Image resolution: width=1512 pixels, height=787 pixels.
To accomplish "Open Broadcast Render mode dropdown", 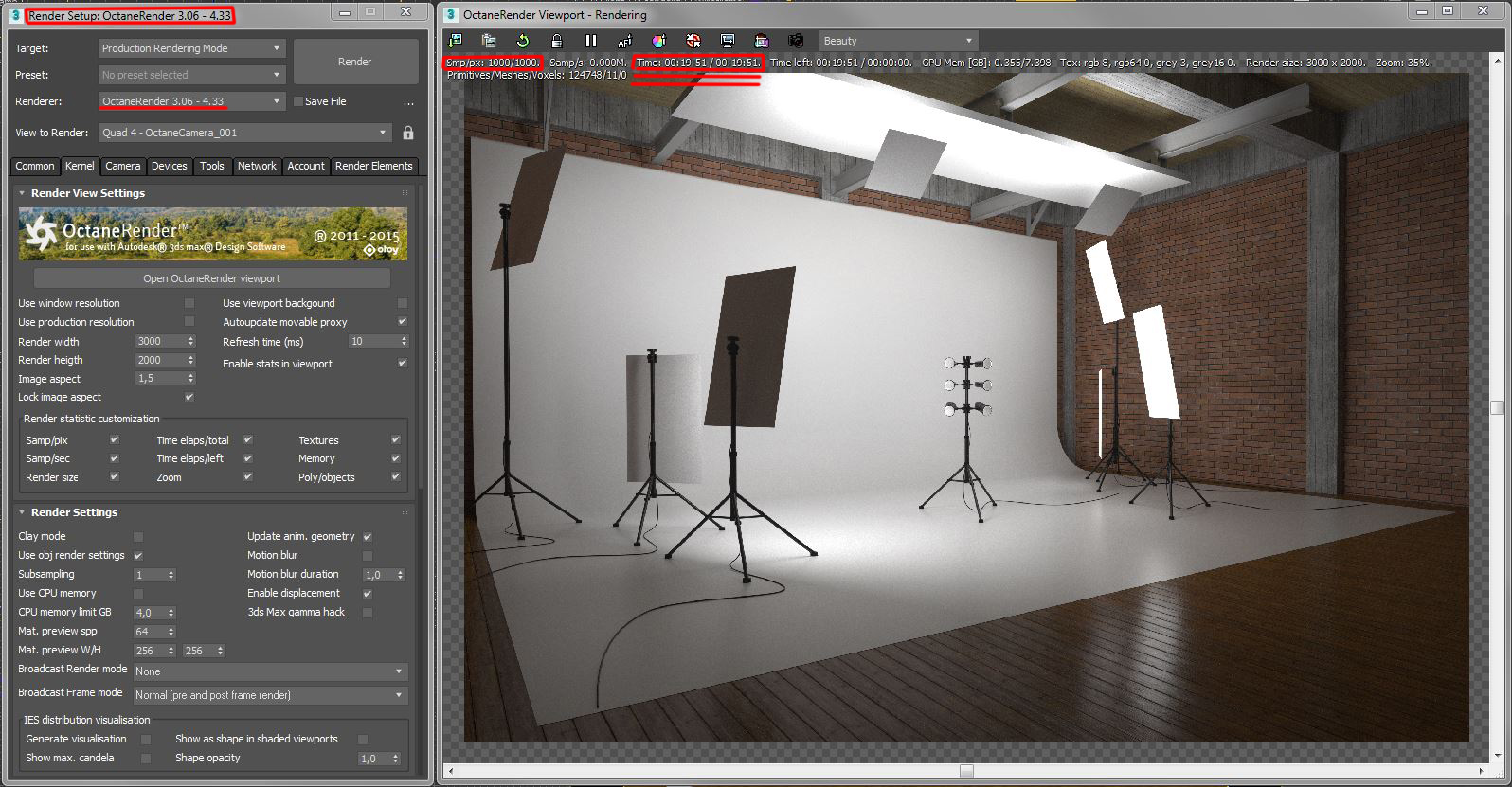I will click(x=270, y=671).
